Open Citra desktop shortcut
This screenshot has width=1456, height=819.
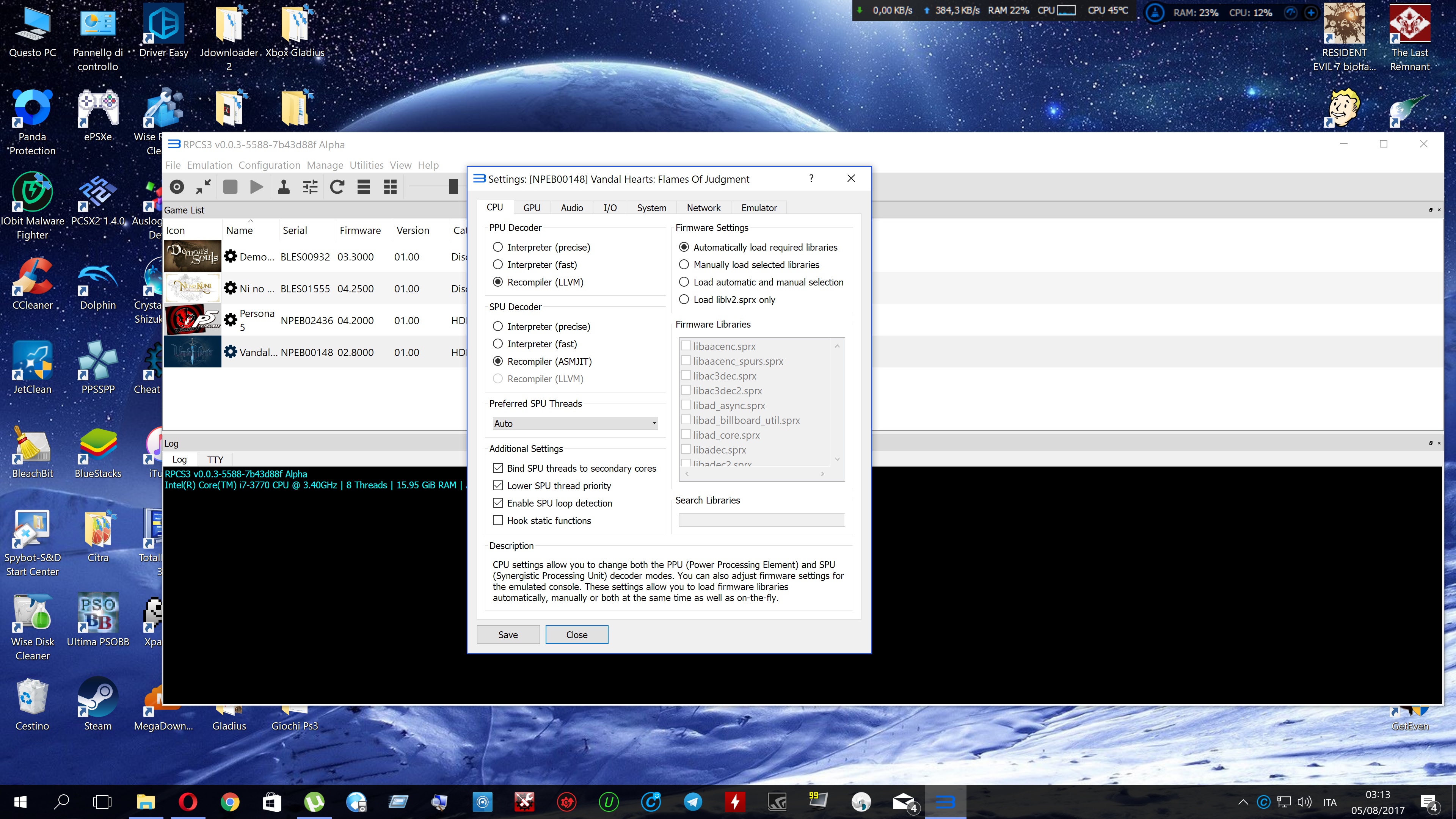[x=98, y=536]
